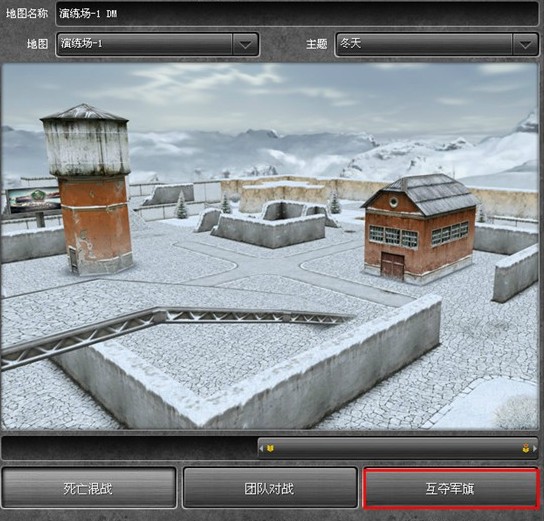Click the snowy map preview image

[270, 247]
